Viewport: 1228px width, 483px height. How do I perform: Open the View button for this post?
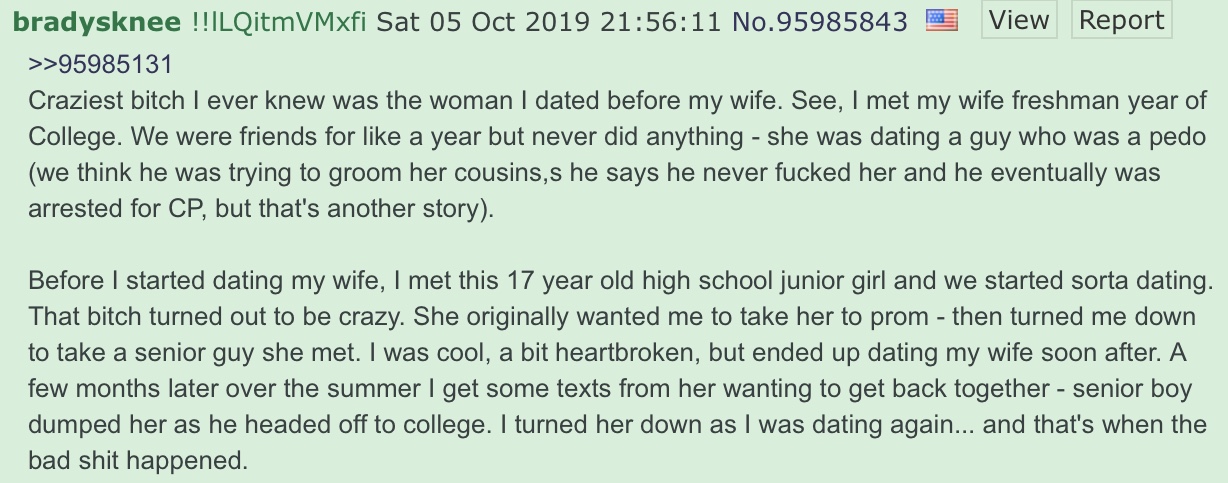(x=1019, y=20)
